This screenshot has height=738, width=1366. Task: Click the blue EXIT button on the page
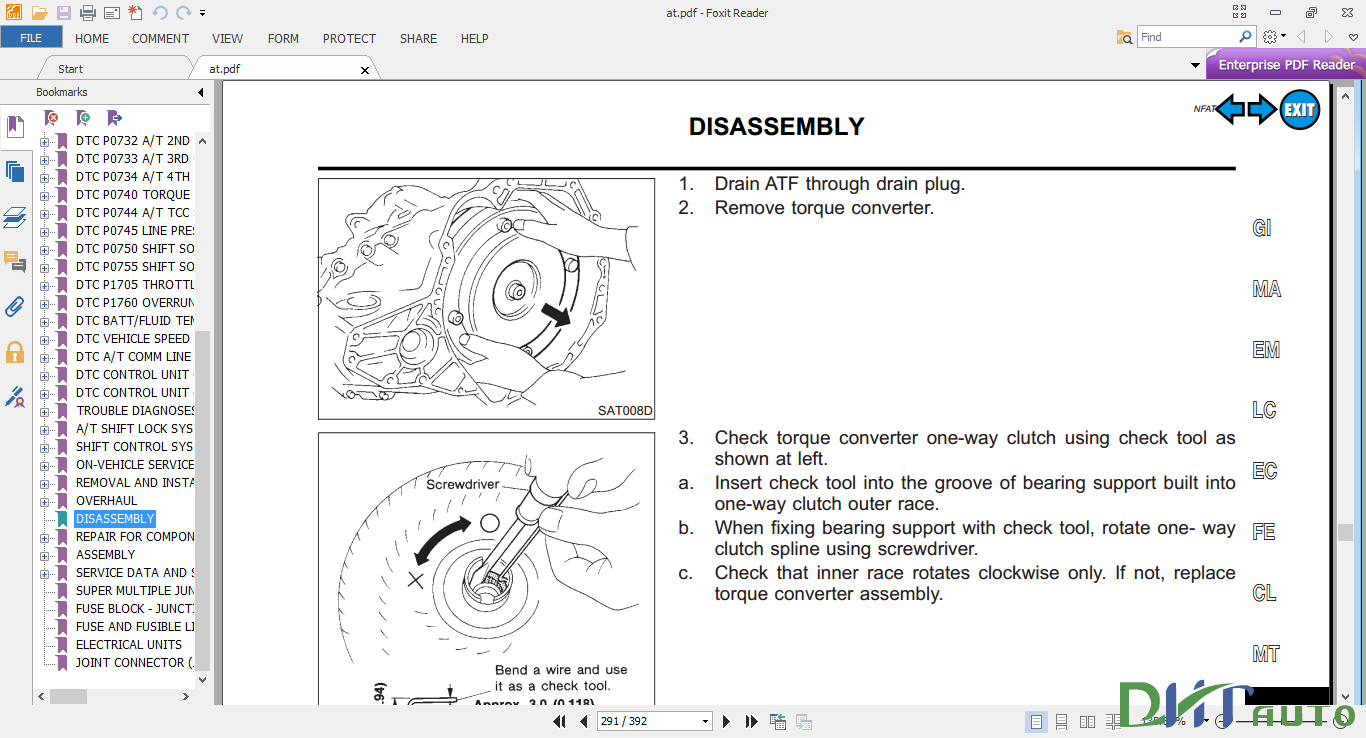point(1300,109)
